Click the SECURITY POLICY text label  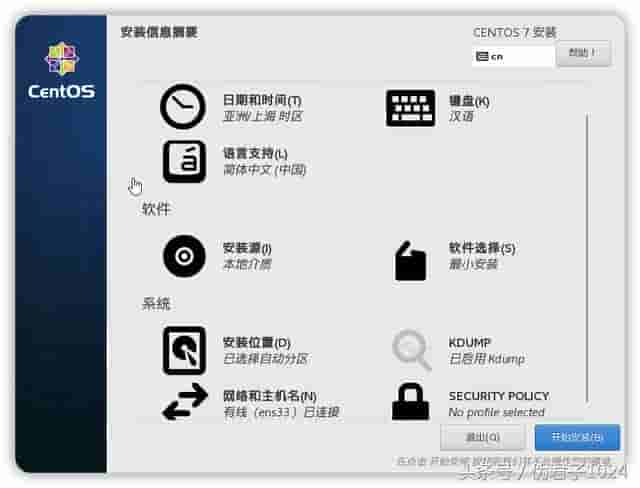(x=499, y=396)
